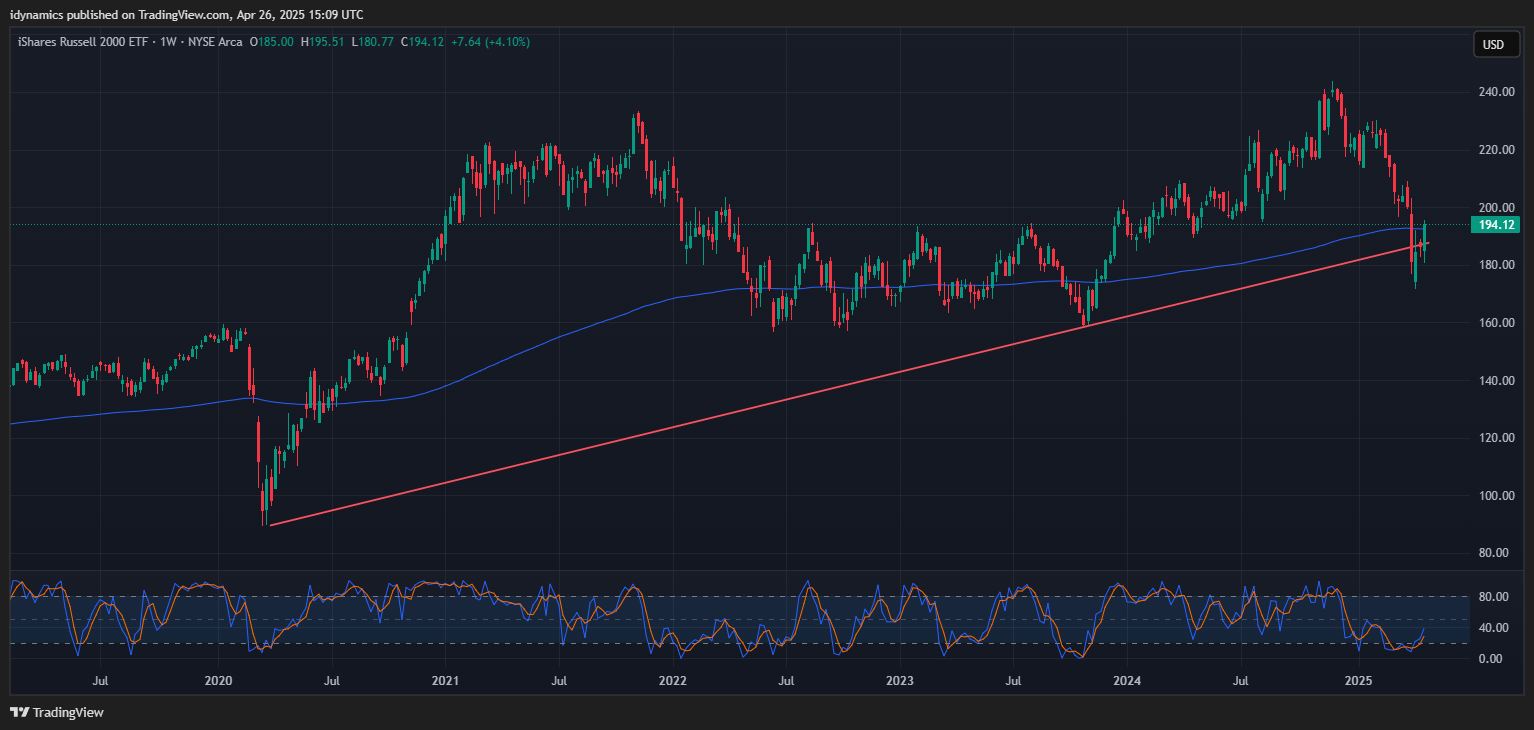Click the idynamics published on TradingView.com header

[x=187, y=14]
